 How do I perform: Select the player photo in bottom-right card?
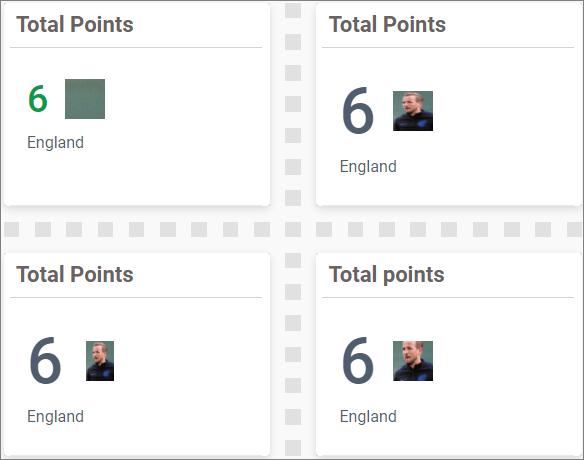tap(413, 361)
